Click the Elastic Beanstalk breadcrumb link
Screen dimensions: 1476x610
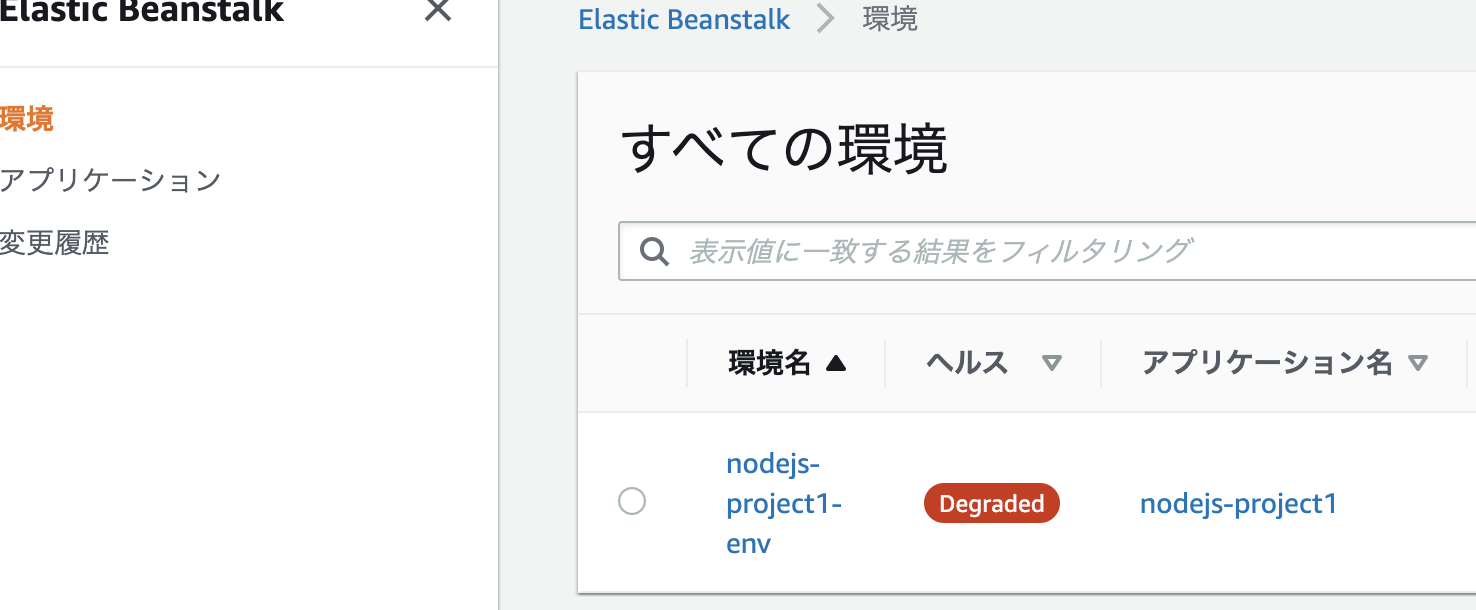click(x=684, y=19)
